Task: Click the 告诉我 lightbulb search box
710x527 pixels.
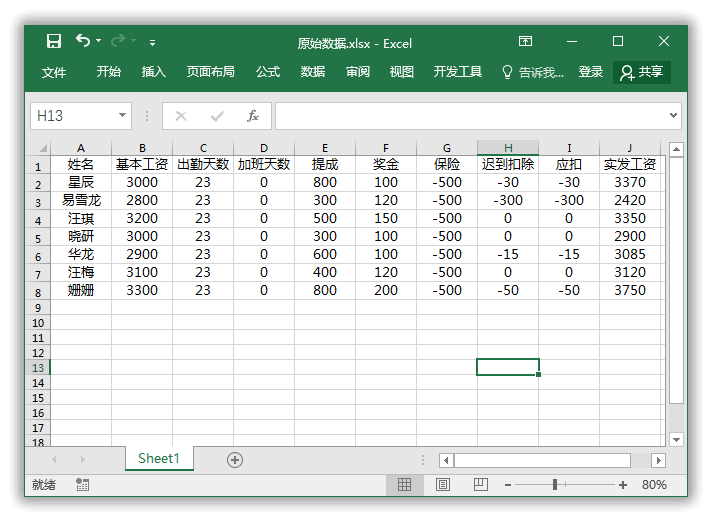Action: click(533, 72)
